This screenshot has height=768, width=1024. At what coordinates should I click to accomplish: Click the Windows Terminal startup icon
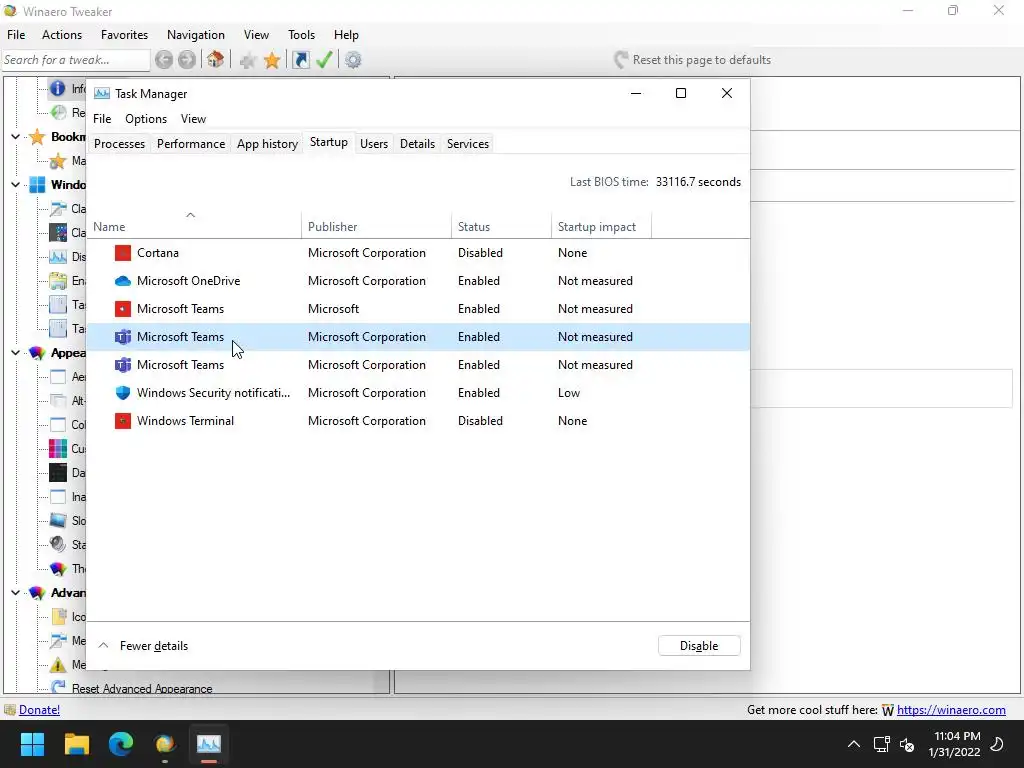(123, 421)
